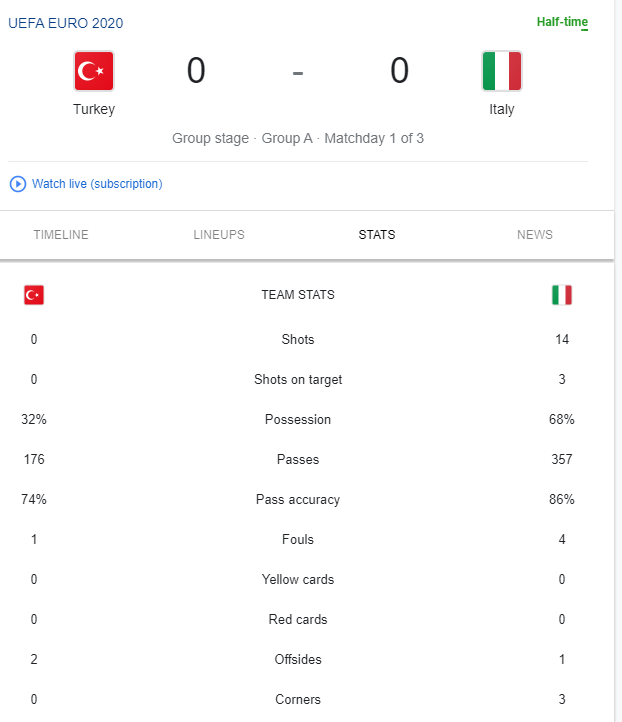
Task: Click the large Turkey flag icon
Action: click(94, 71)
